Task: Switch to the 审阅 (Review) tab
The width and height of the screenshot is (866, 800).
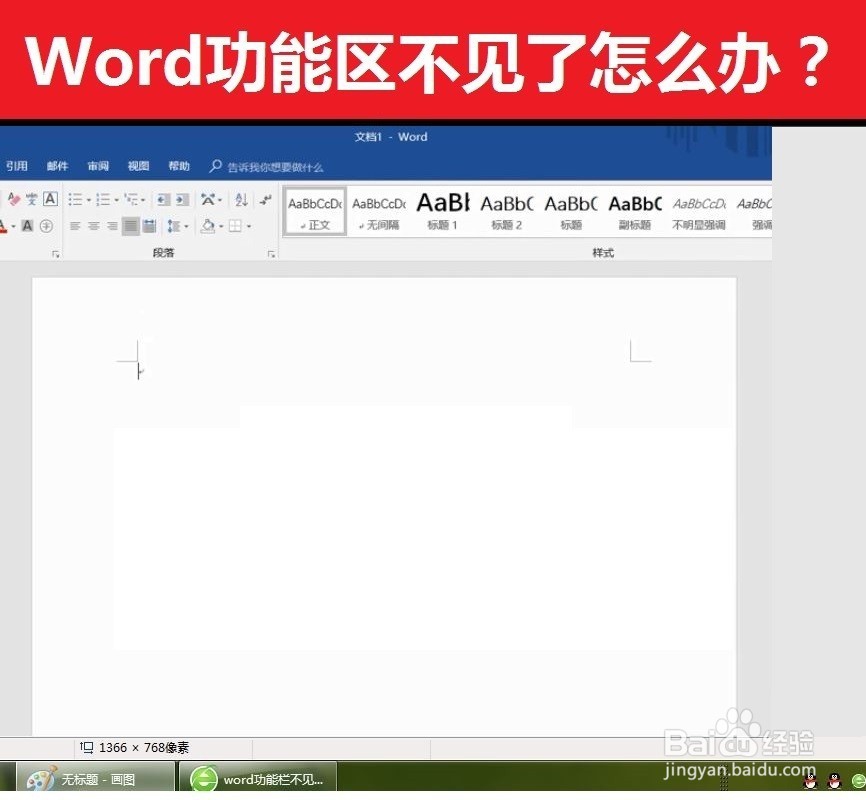Action: (98, 166)
